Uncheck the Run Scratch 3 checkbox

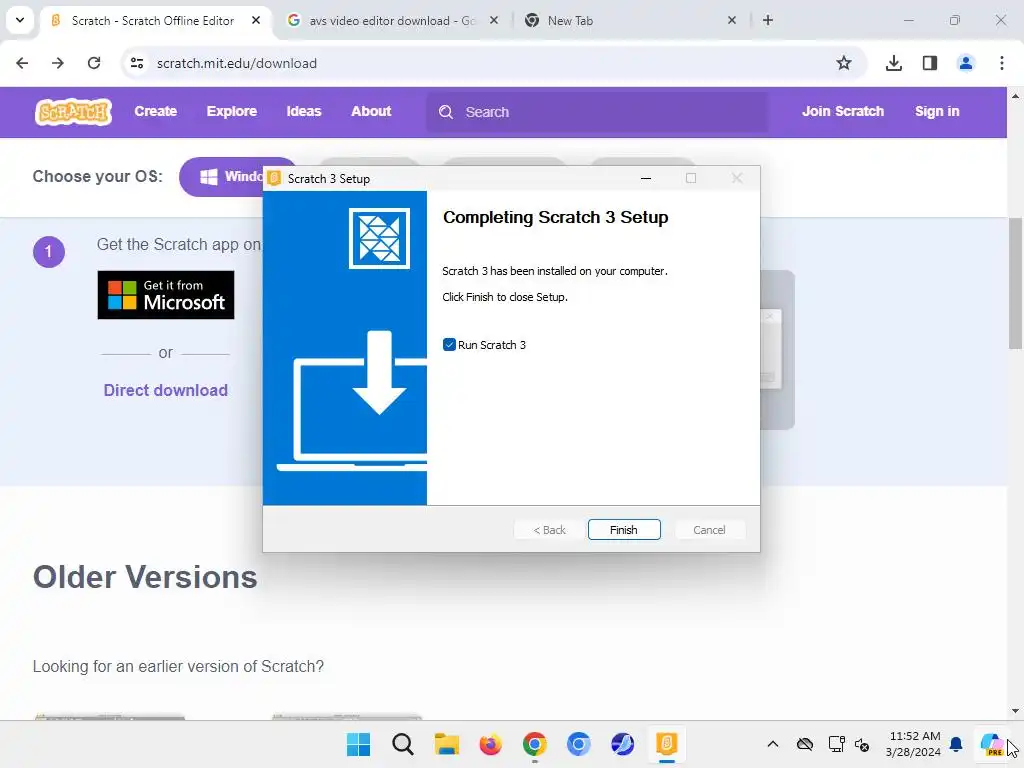pyautogui.click(x=449, y=345)
